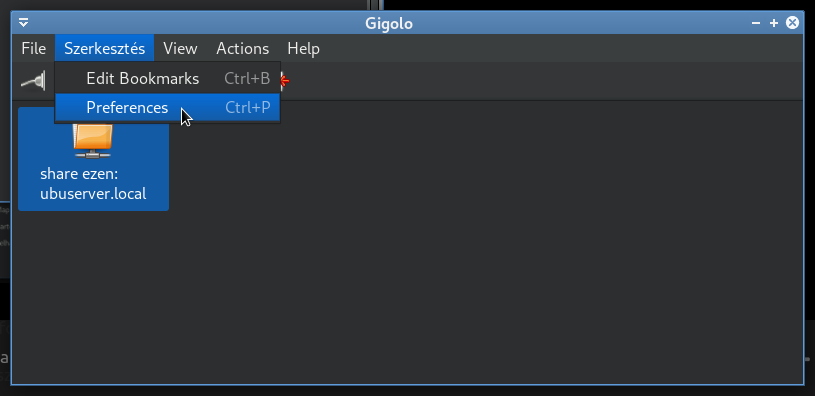
Task: Collapse the open Szerkesztés menu
Action: (104, 48)
